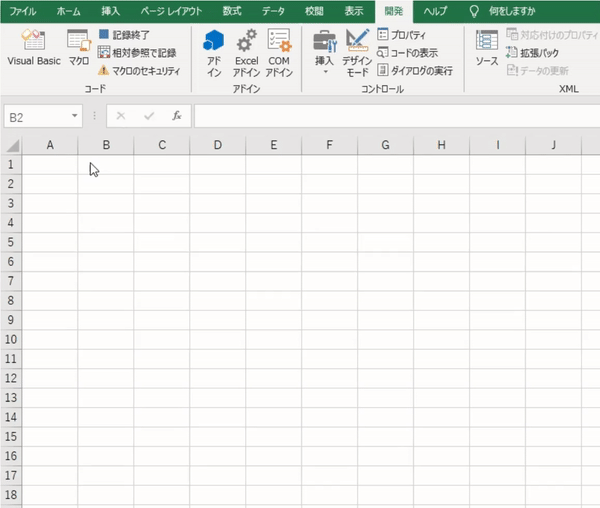Click the formula bar enter checkmark

click(x=149, y=116)
